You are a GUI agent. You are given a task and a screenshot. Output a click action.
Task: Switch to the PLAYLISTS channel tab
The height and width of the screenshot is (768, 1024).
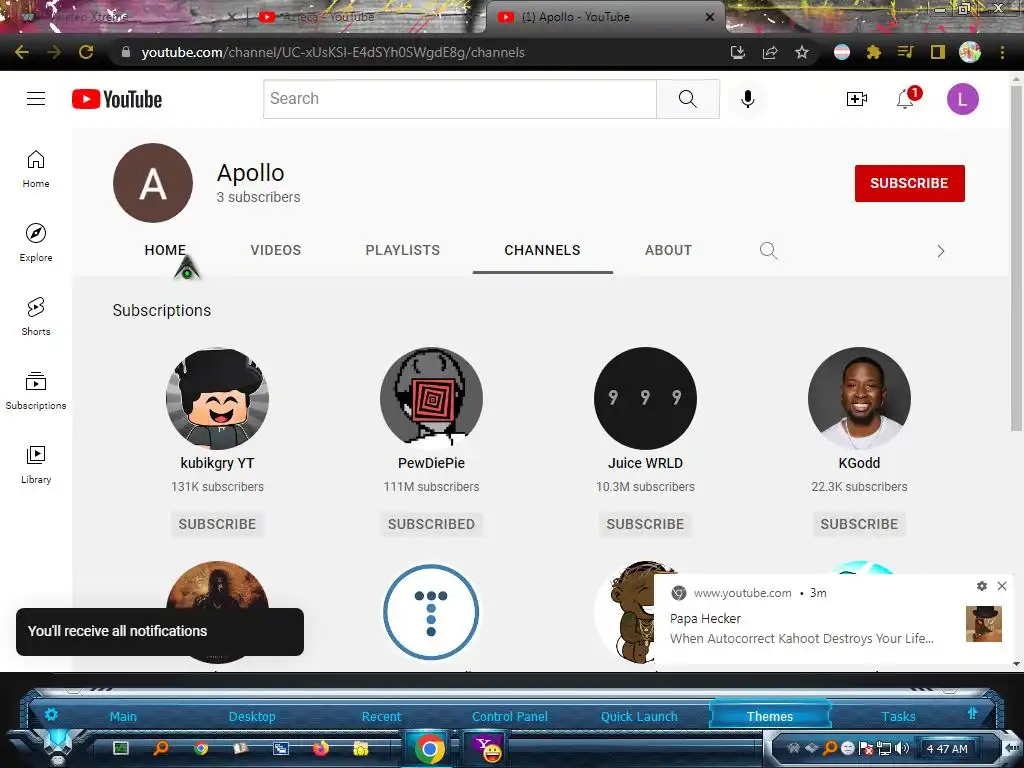point(402,250)
